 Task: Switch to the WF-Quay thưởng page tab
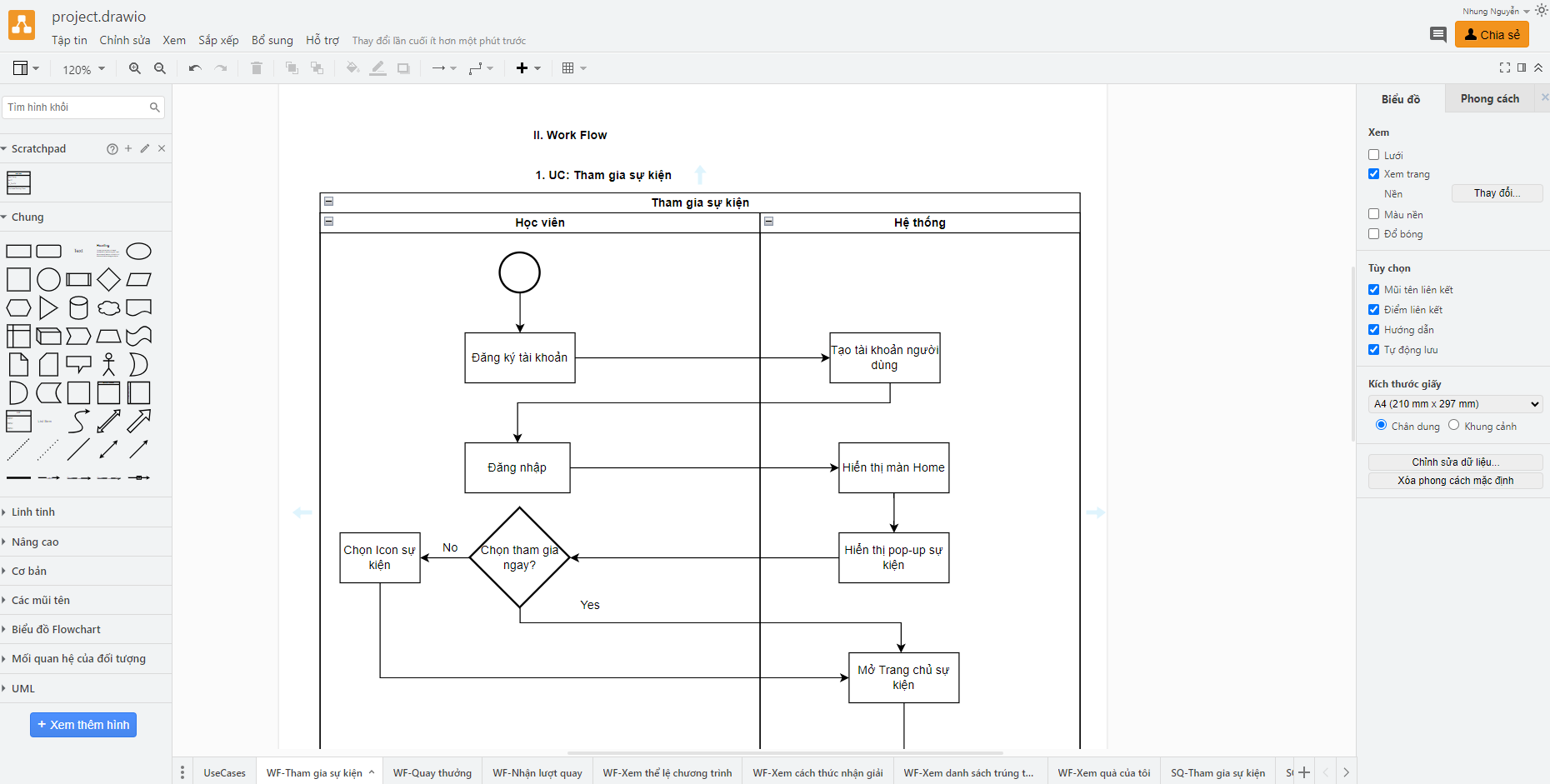point(432,772)
